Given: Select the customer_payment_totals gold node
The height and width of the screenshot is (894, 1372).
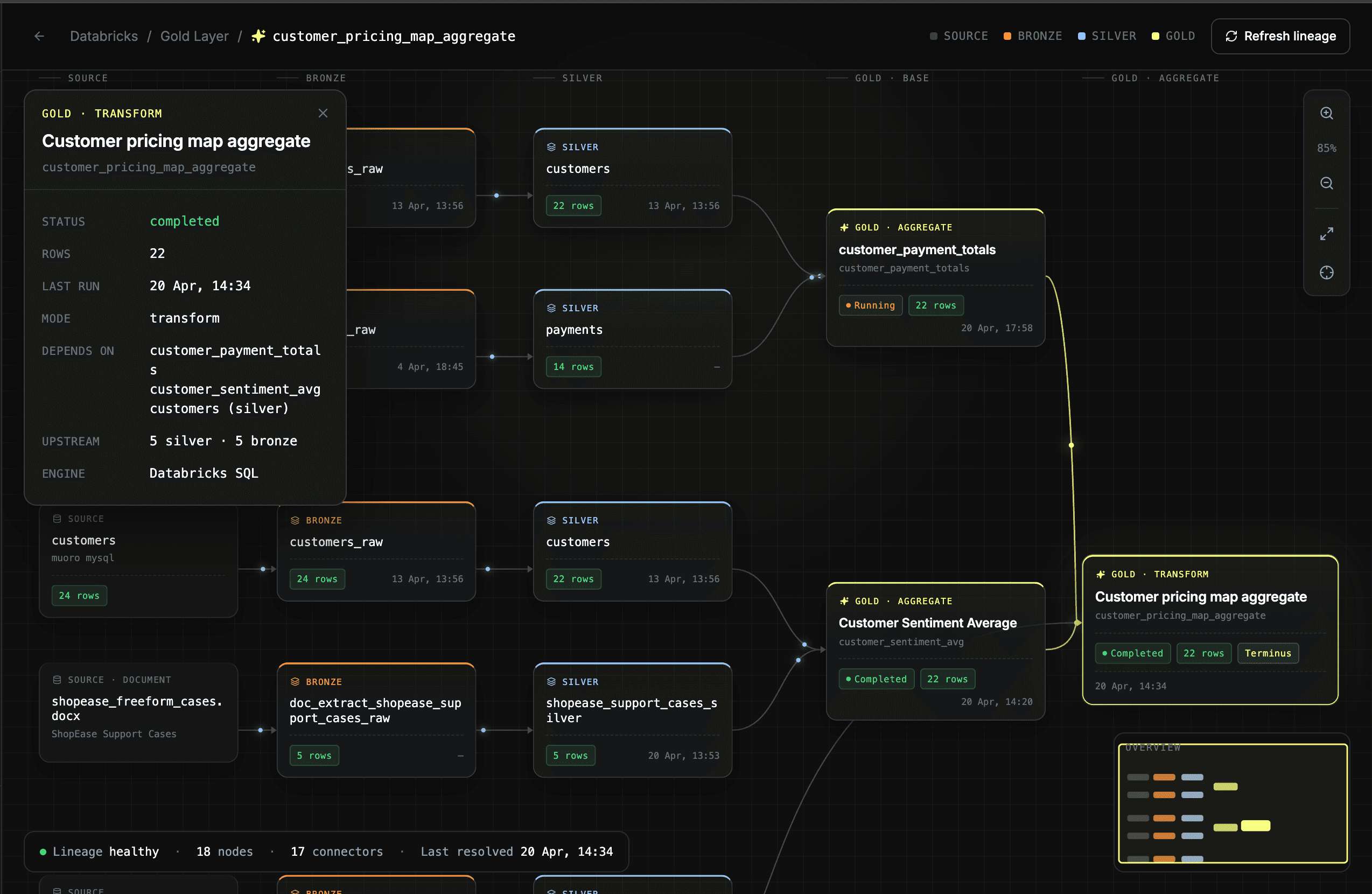Looking at the screenshot, I should (x=935, y=278).
